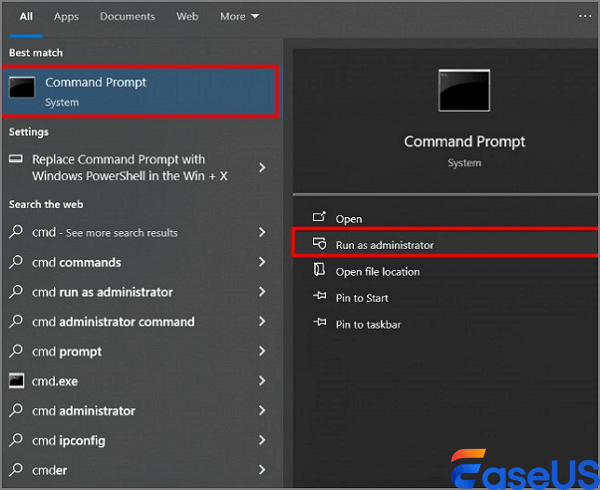Click the large Command Prompt icon in preview pane
The height and width of the screenshot is (490, 600).
click(x=464, y=91)
